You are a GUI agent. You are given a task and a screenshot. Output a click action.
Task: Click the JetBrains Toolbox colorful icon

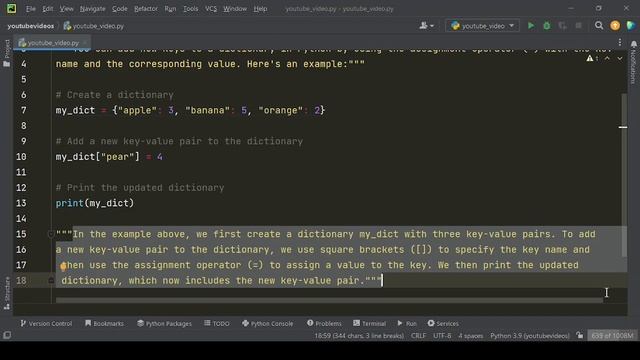pos(631,26)
